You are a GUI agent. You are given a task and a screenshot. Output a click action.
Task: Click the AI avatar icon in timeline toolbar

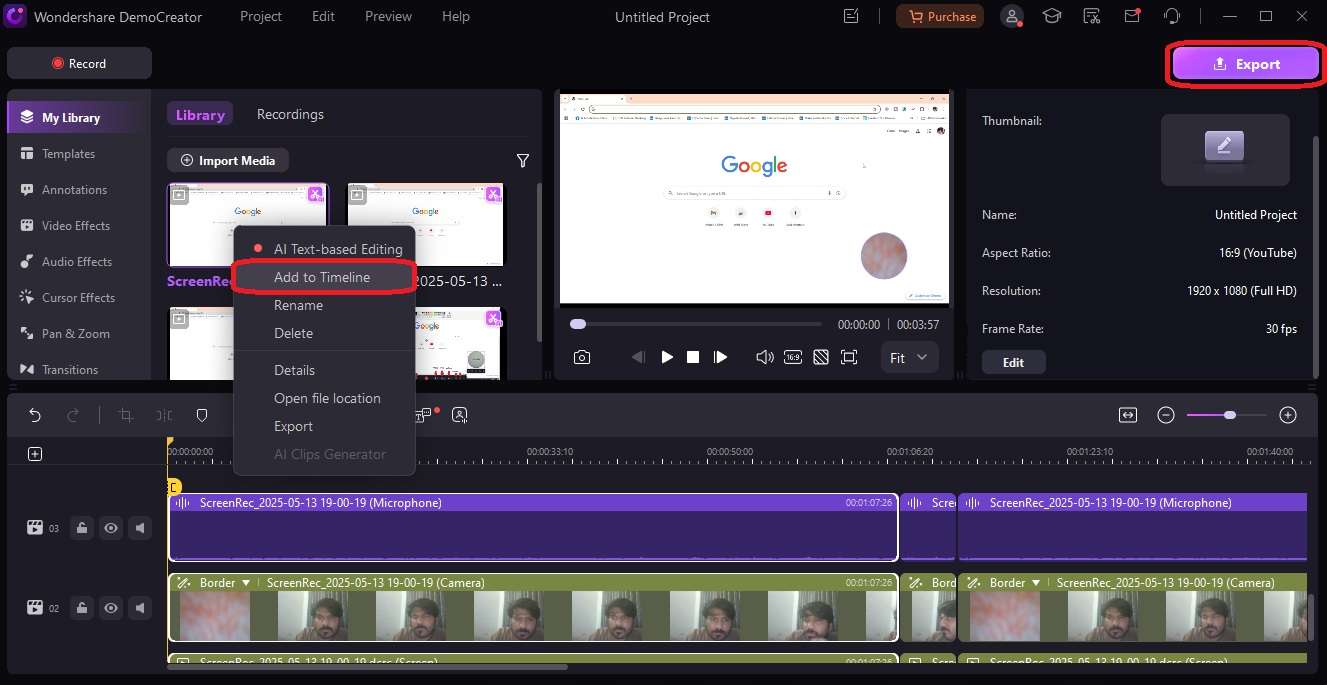tap(459, 414)
